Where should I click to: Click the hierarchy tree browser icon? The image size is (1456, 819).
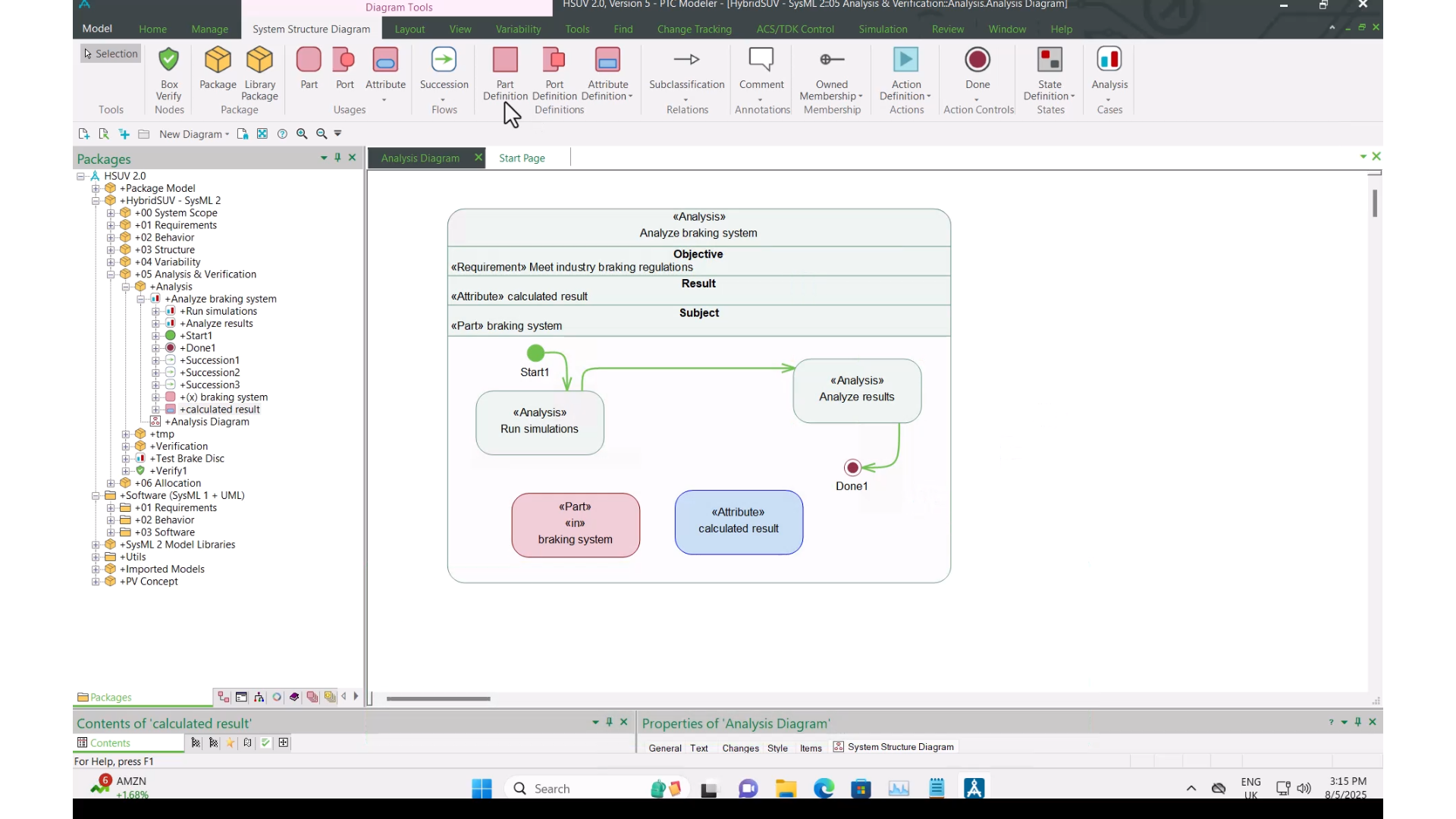(259, 697)
